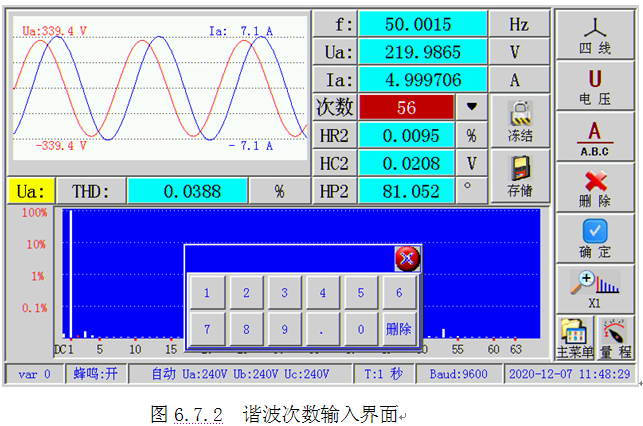
Task: Open range (量程) gauge icon
Action: coord(615,338)
